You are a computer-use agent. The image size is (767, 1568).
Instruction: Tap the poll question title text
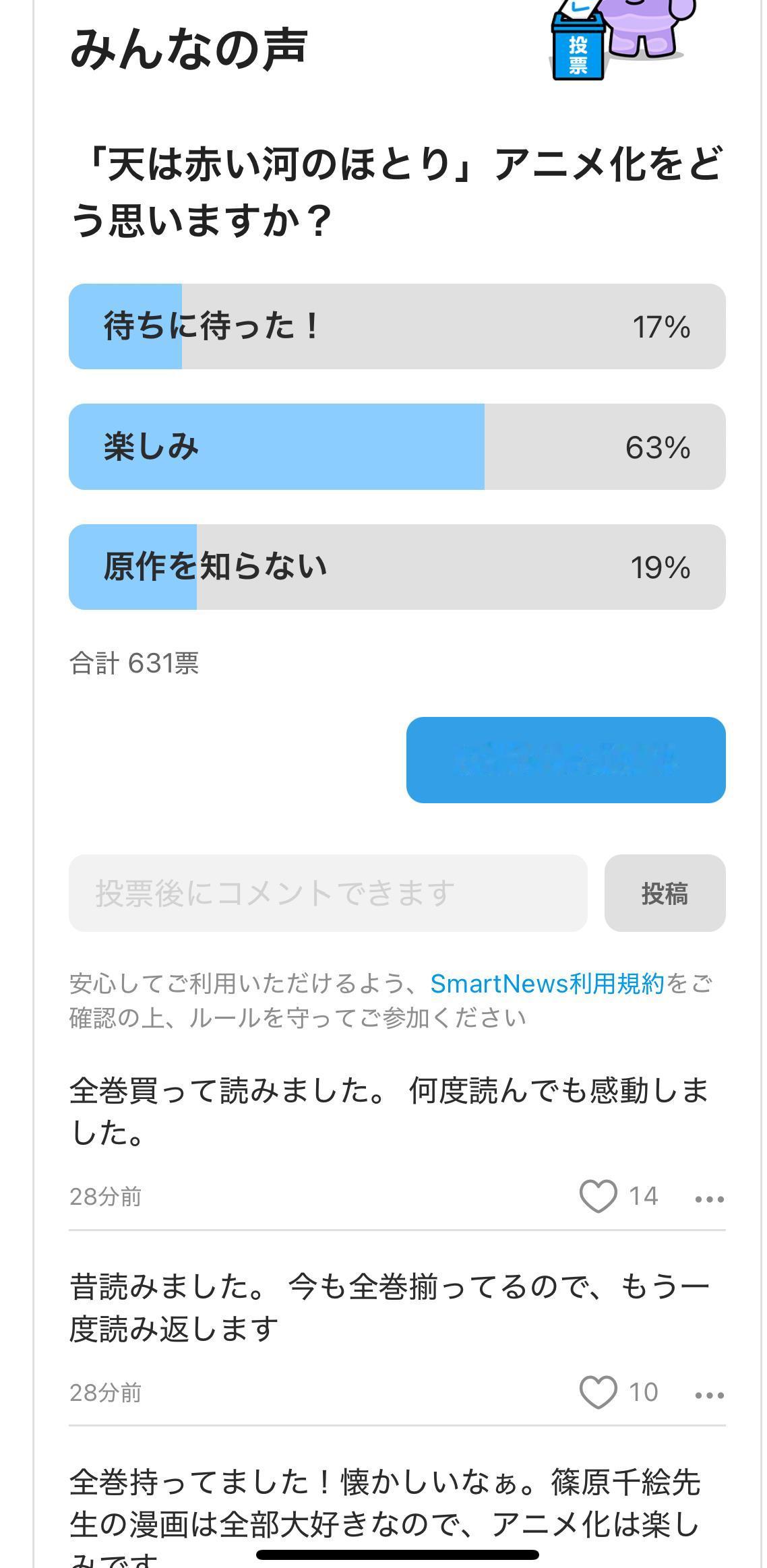(x=396, y=193)
